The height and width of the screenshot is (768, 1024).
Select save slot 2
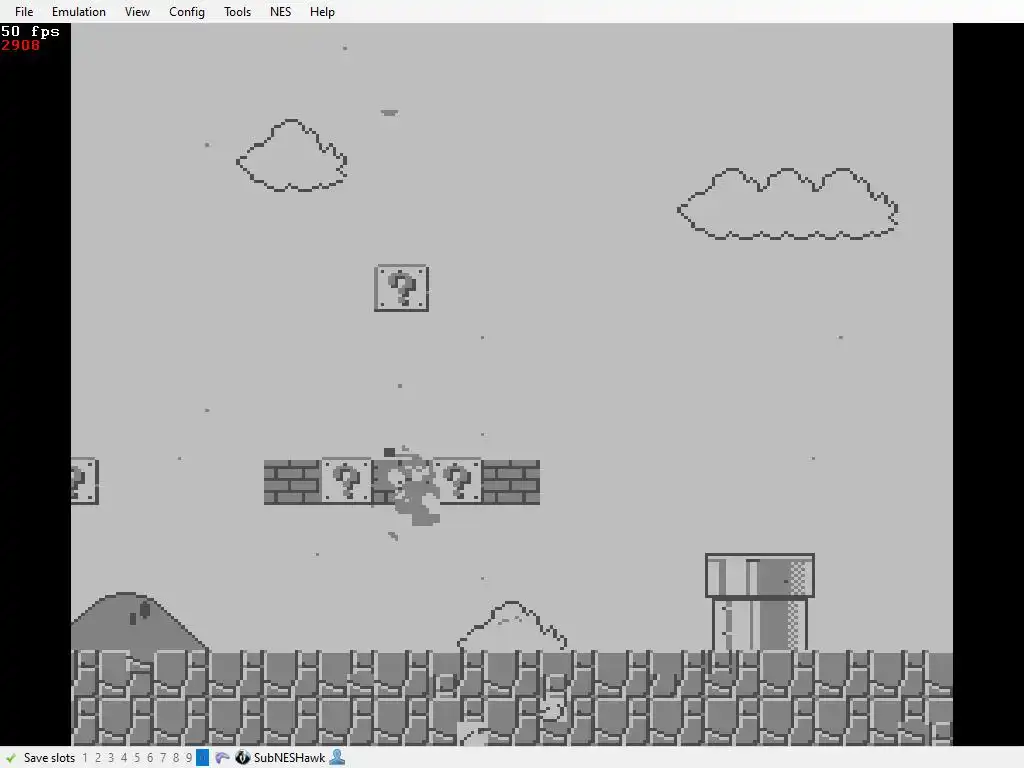click(98, 758)
